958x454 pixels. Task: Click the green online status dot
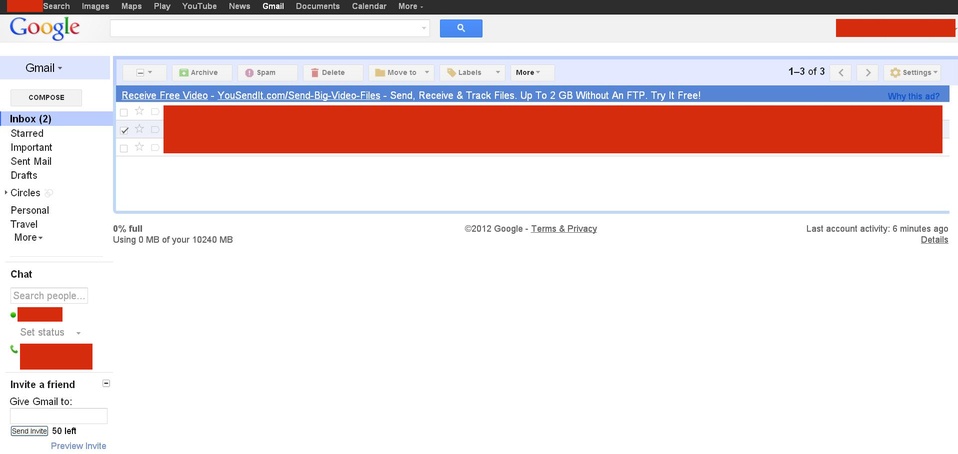(13, 315)
